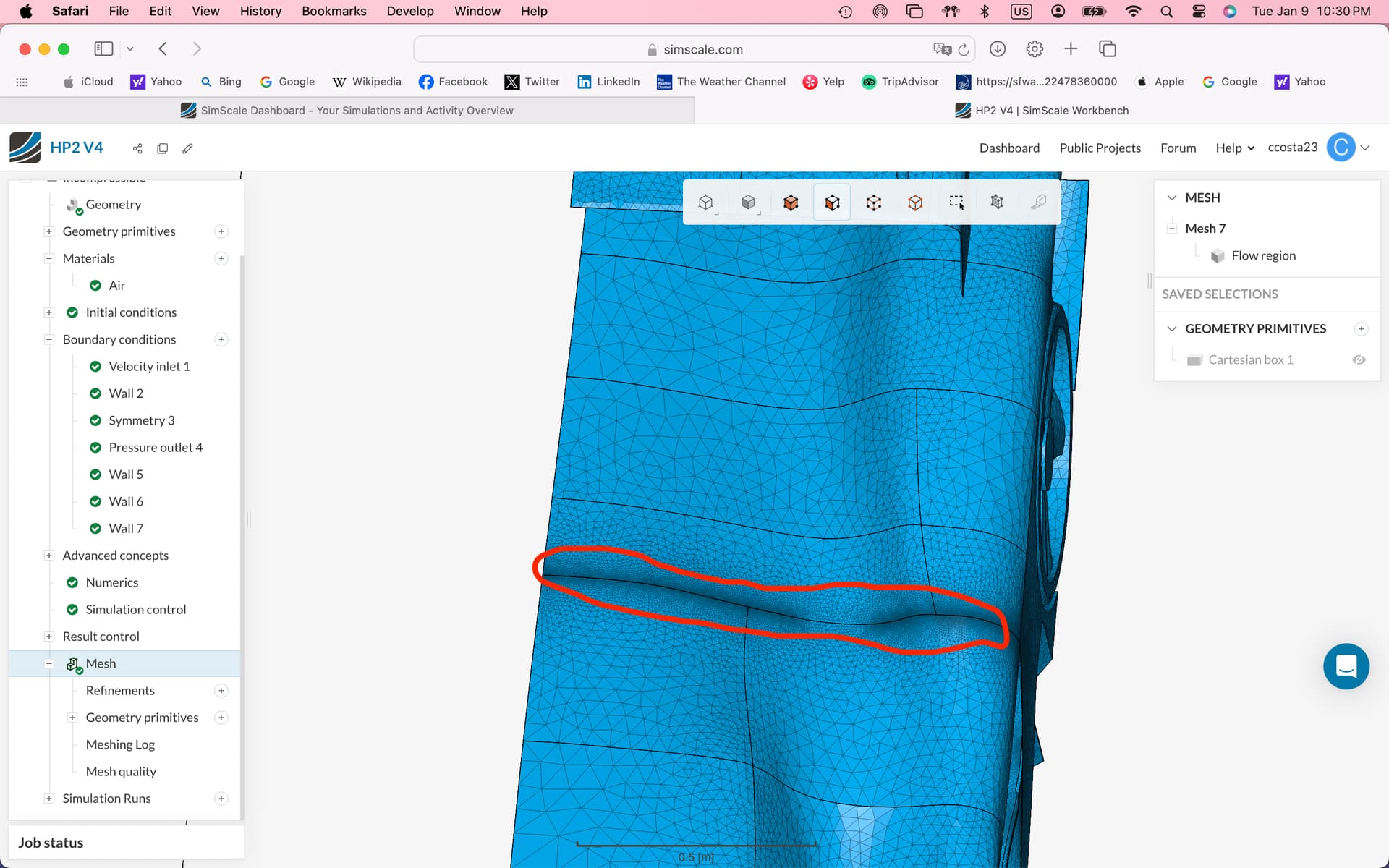The height and width of the screenshot is (868, 1389).
Task: Collapse the Boundary conditions tree node
Action: tap(49, 339)
